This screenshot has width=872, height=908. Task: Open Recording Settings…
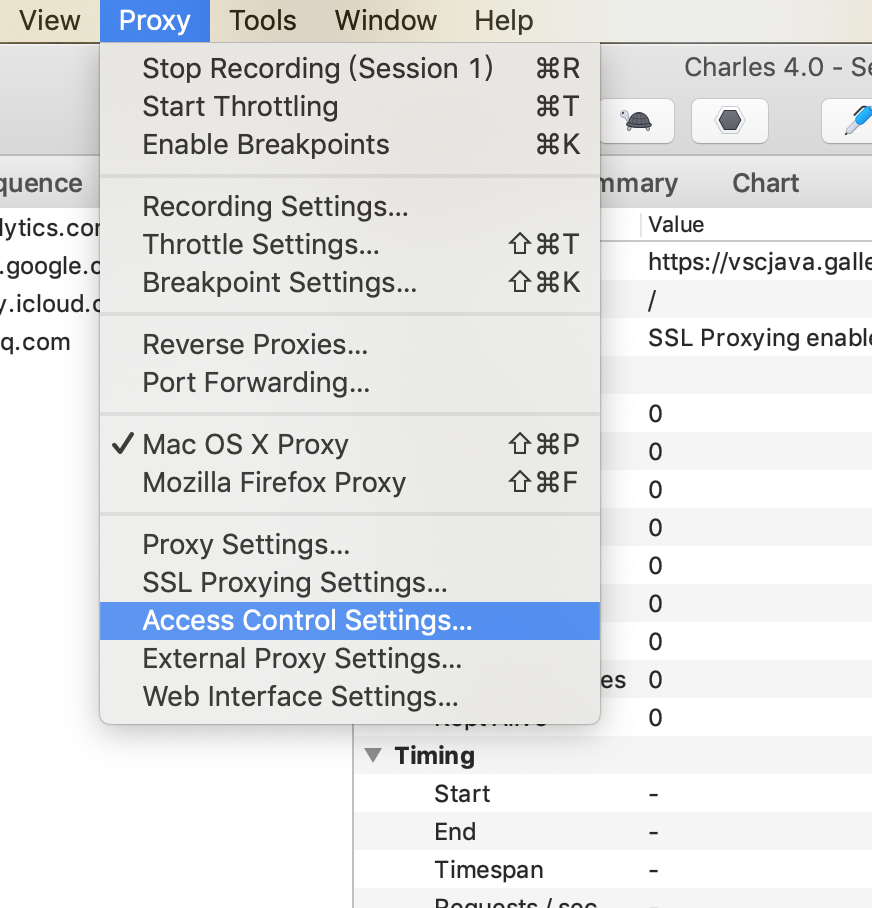[x=350, y=207]
